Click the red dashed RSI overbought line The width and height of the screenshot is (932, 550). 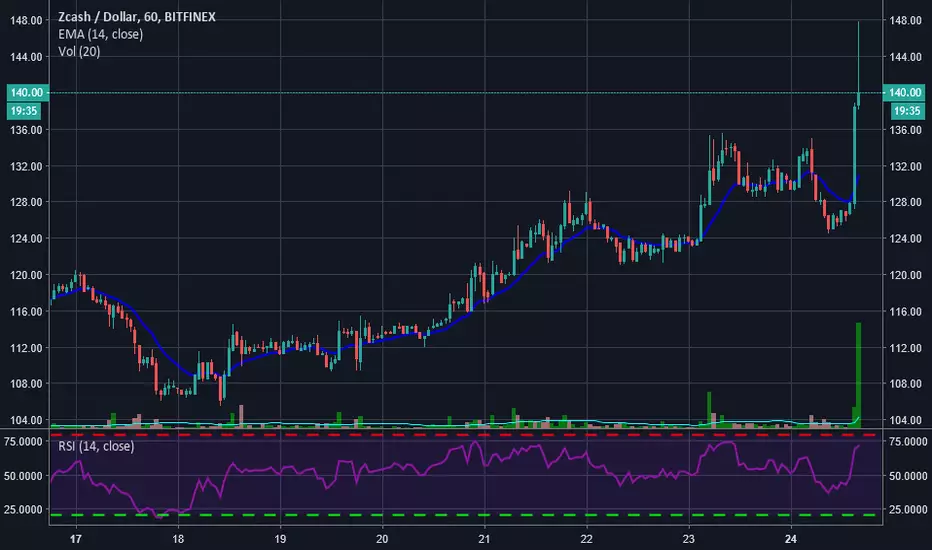tap(465, 435)
